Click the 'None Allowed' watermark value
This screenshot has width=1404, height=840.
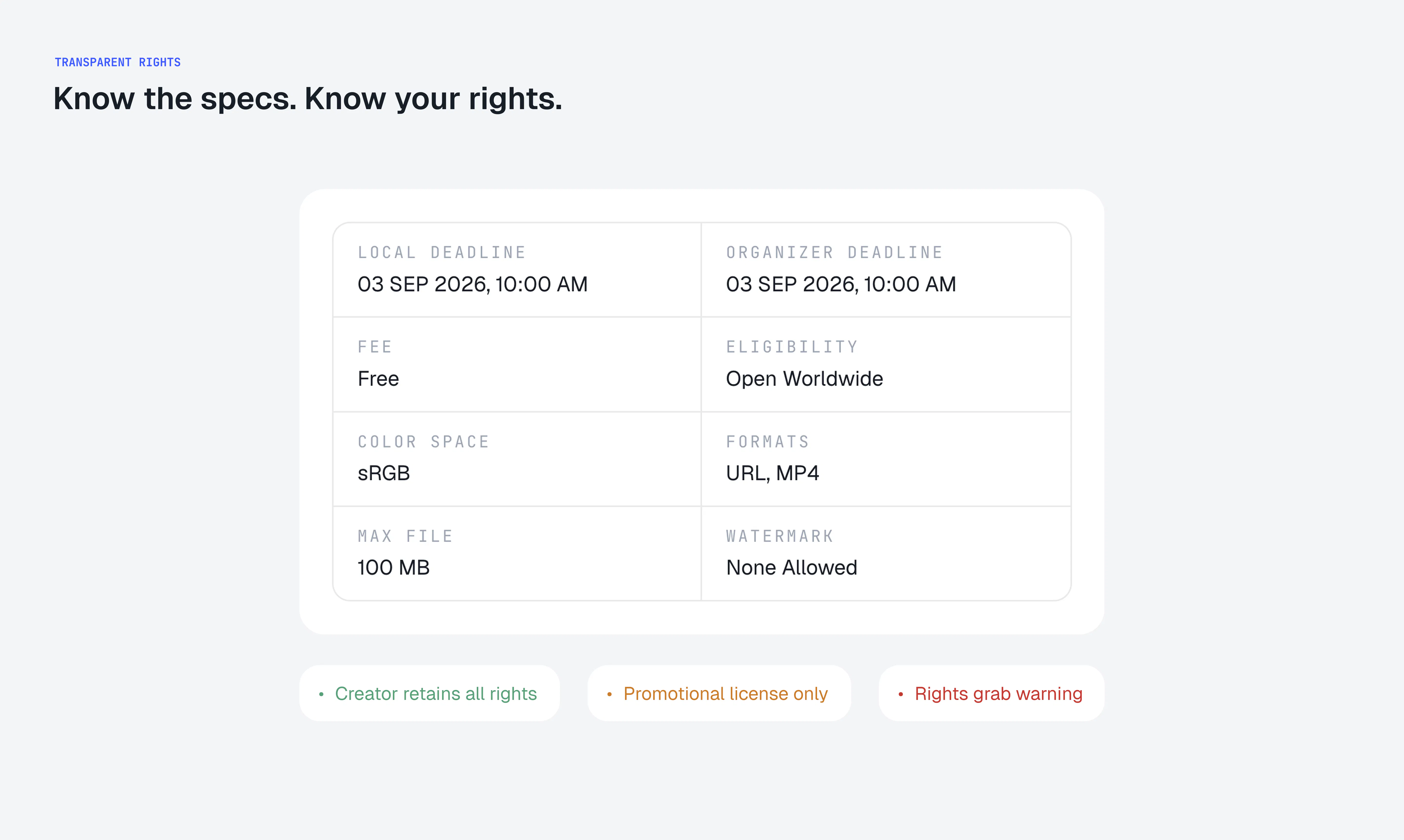[x=792, y=568]
